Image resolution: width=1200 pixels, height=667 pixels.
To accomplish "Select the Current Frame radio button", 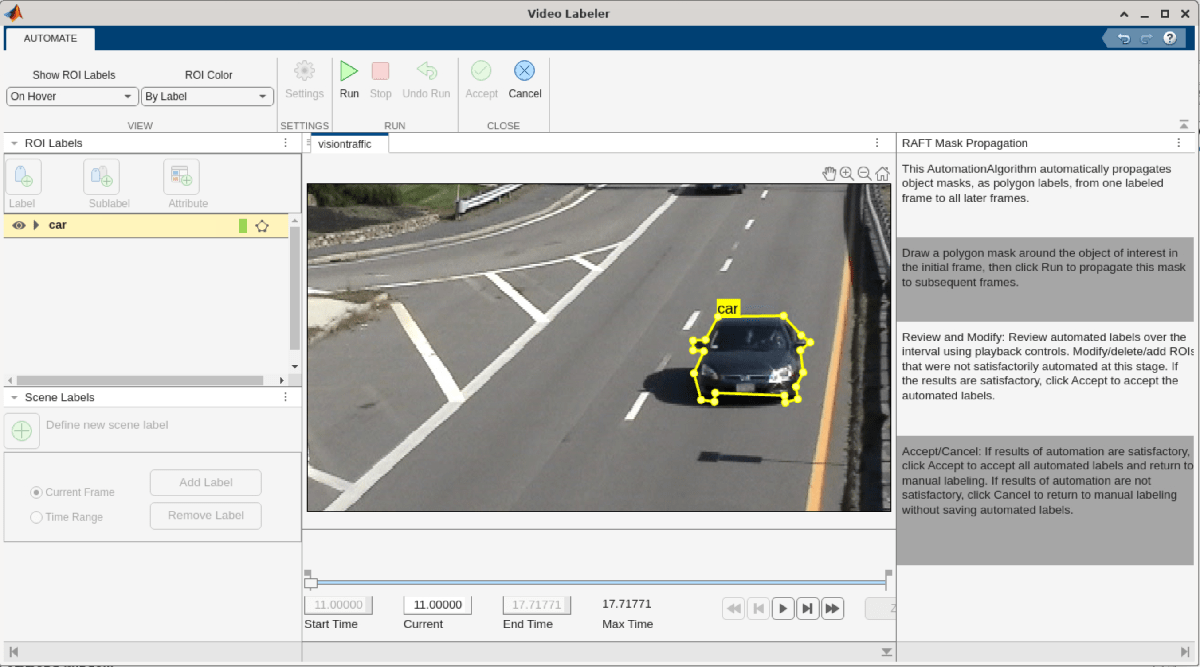I will (x=37, y=492).
